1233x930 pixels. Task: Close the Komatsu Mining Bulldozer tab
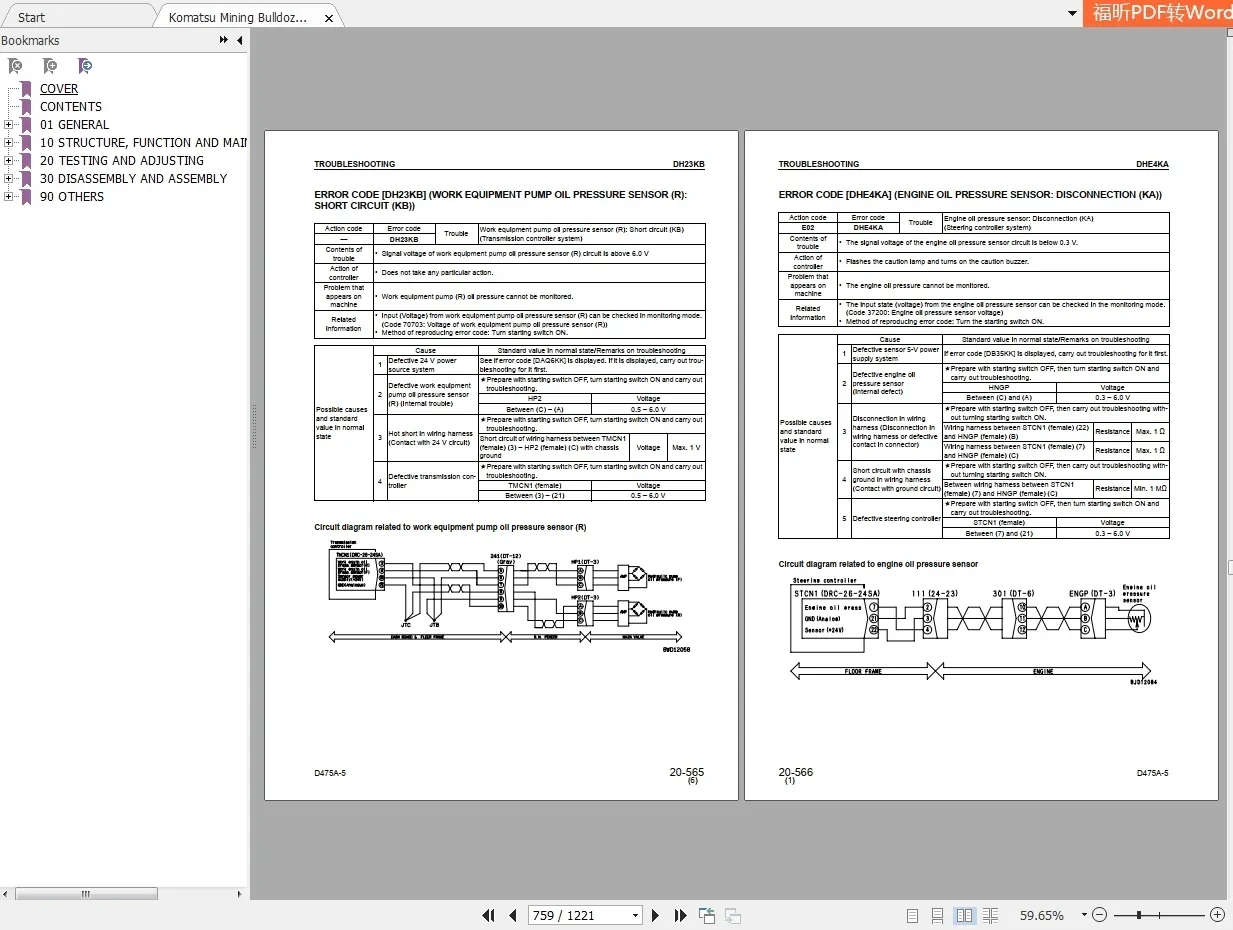(329, 18)
